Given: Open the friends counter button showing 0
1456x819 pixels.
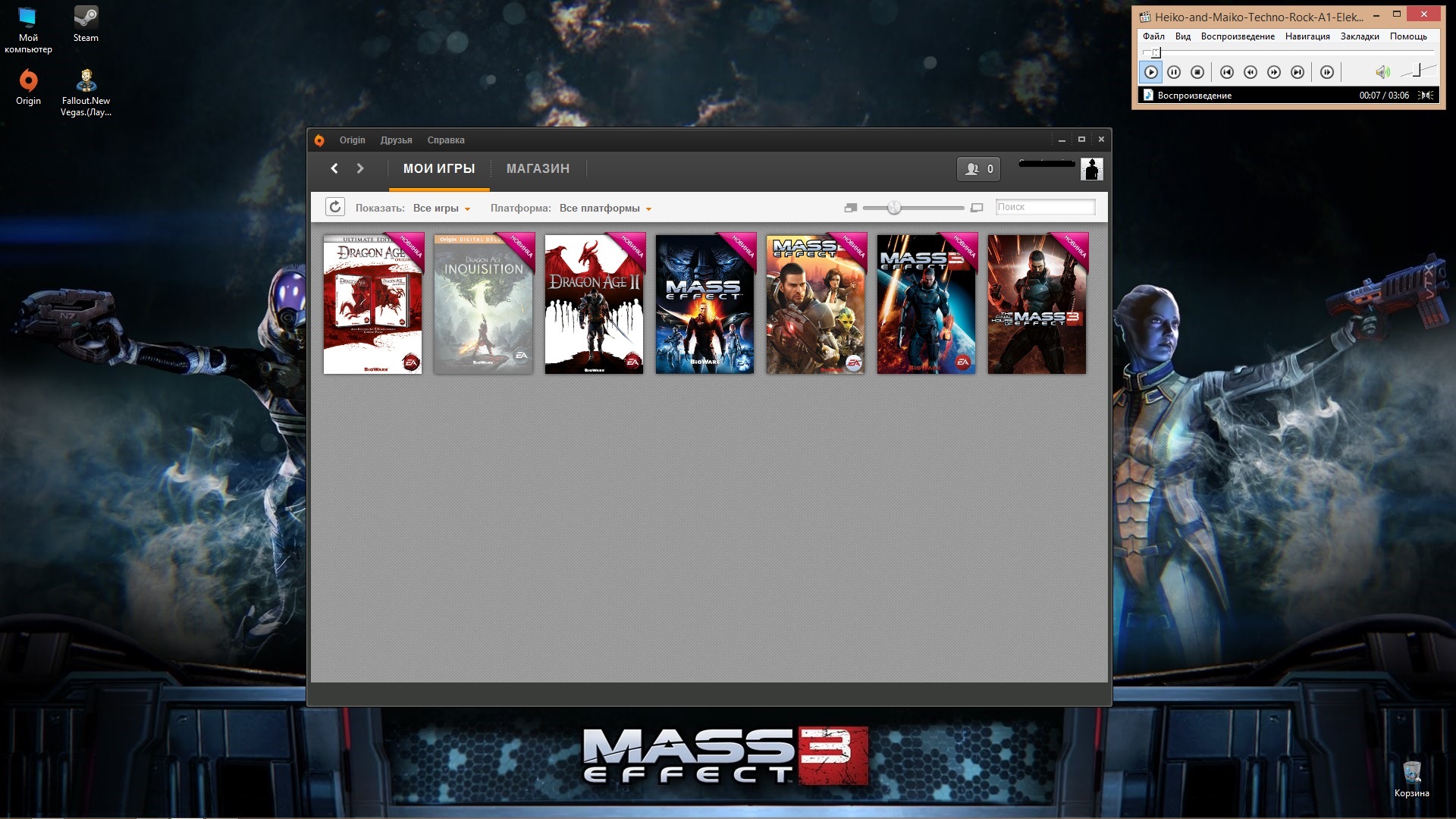Looking at the screenshot, I should pos(978,169).
